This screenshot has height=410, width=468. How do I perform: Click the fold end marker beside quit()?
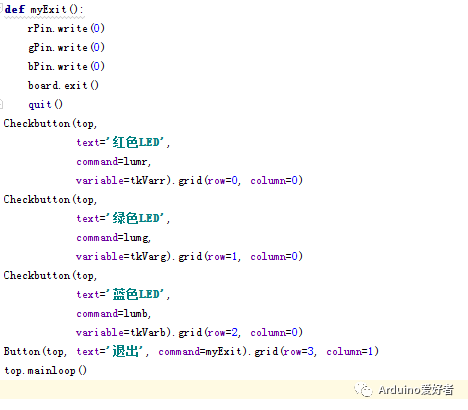(1, 104)
